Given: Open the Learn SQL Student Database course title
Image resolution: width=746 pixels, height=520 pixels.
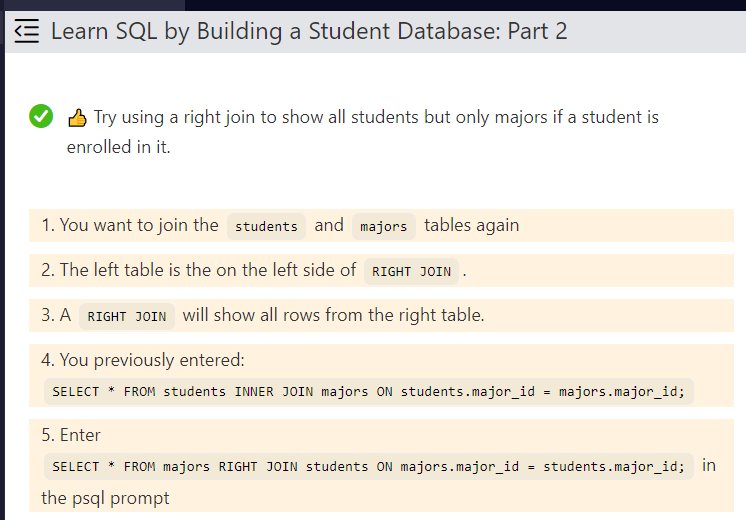Looking at the screenshot, I should (308, 31).
